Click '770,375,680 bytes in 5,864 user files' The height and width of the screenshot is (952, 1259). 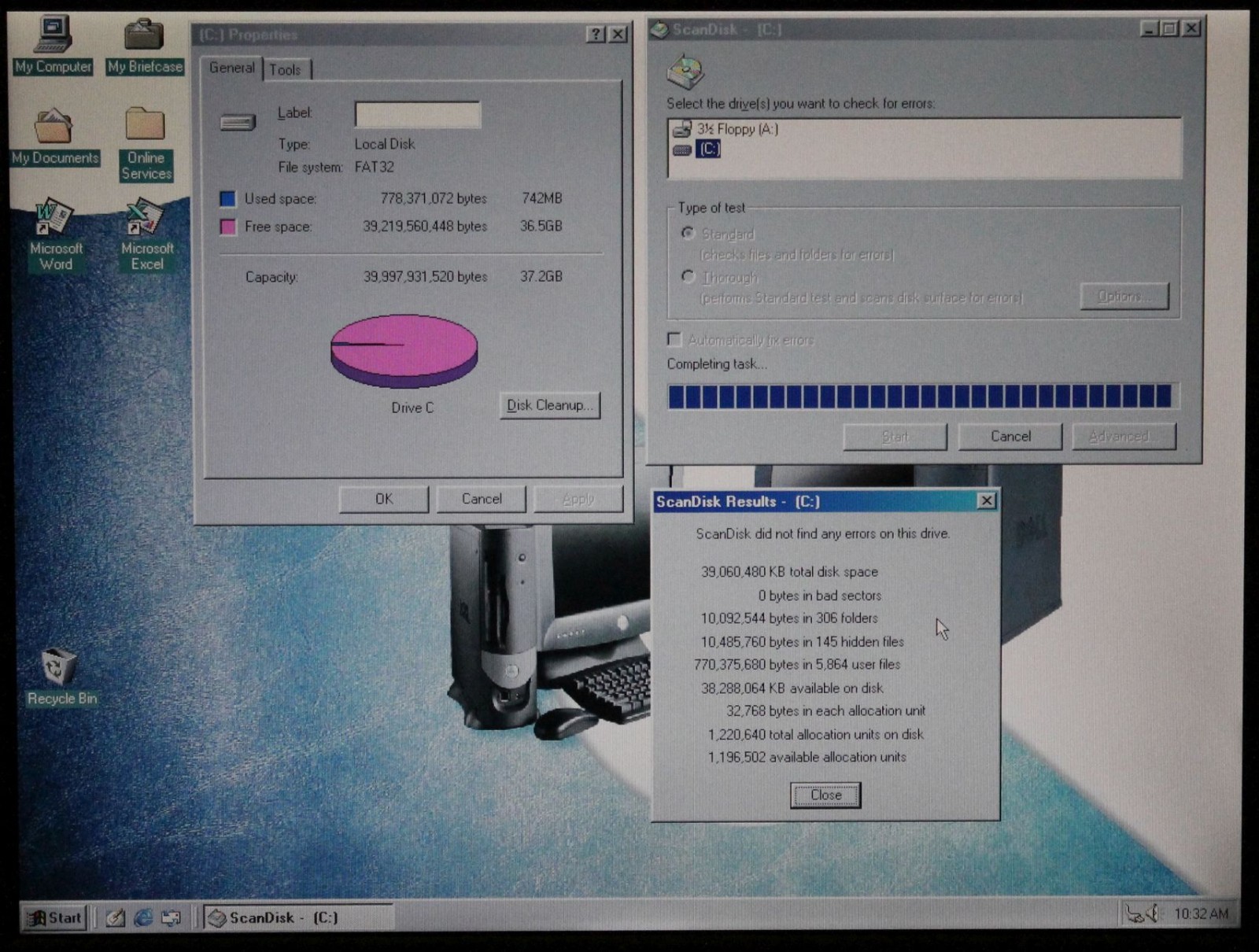coord(797,665)
